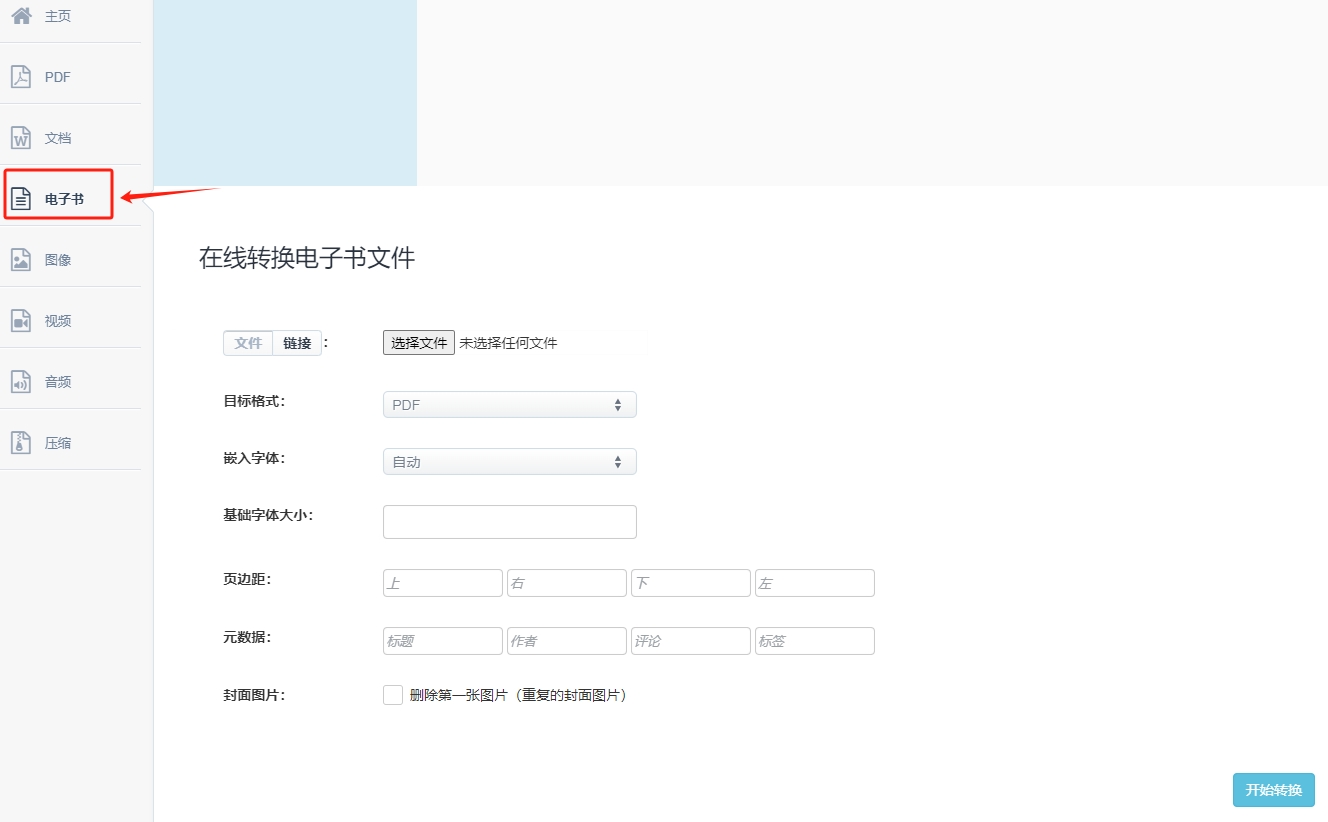Focus the 作者 metadata field
The image size is (1328, 822).
click(x=567, y=641)
